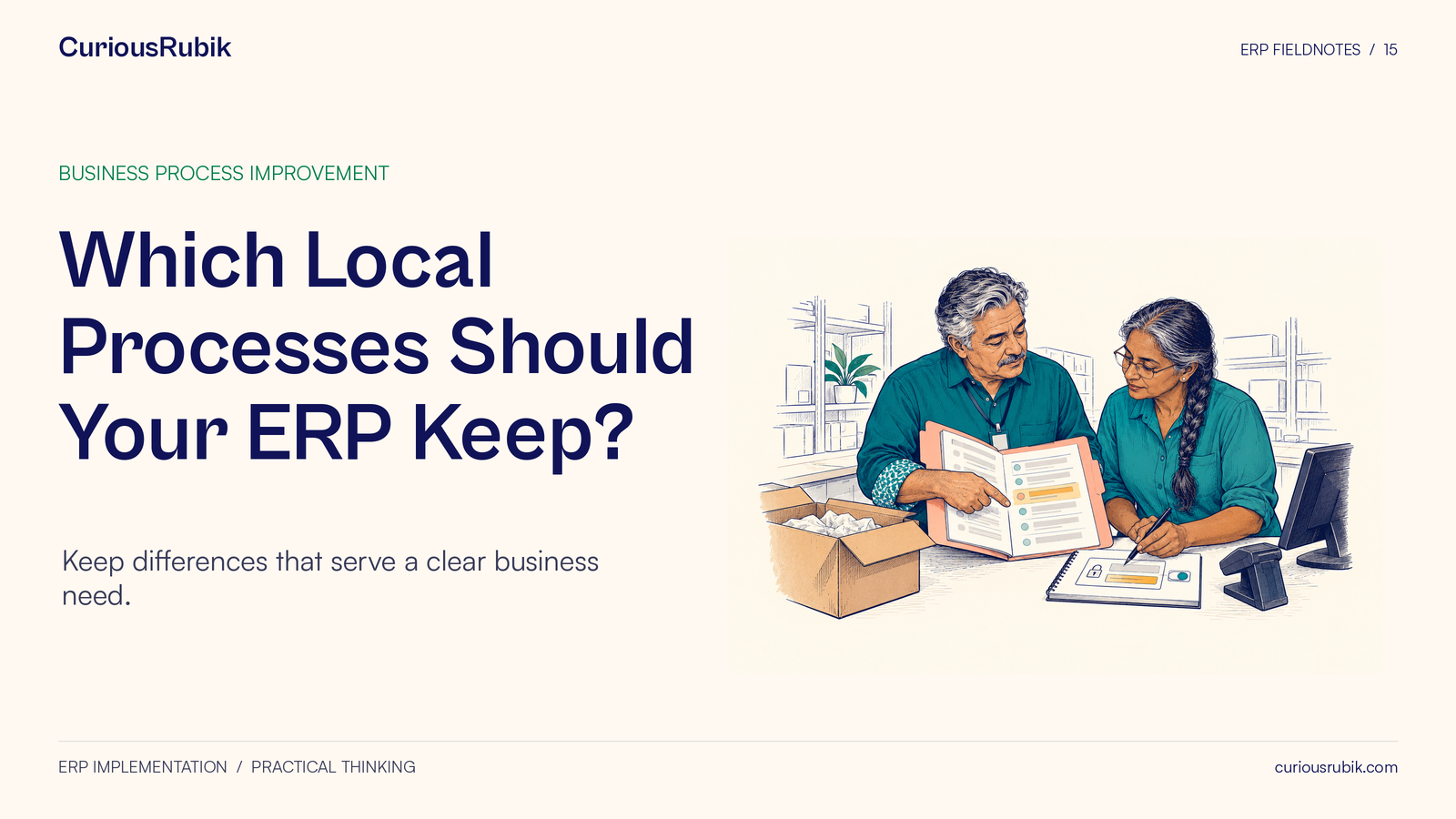The image size is (1456, 819).
Task: Open the illustration of two workers reviewing a folder
Action: [x=1056, y=455]
